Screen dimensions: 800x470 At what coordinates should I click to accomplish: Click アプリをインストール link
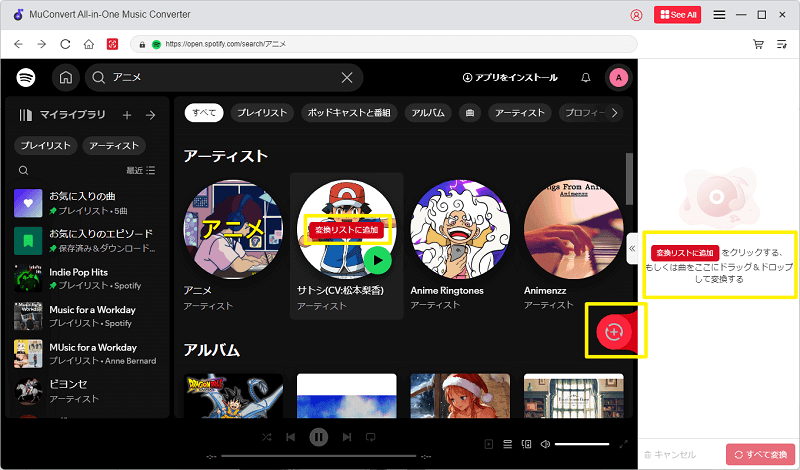(x=510, y=78)
